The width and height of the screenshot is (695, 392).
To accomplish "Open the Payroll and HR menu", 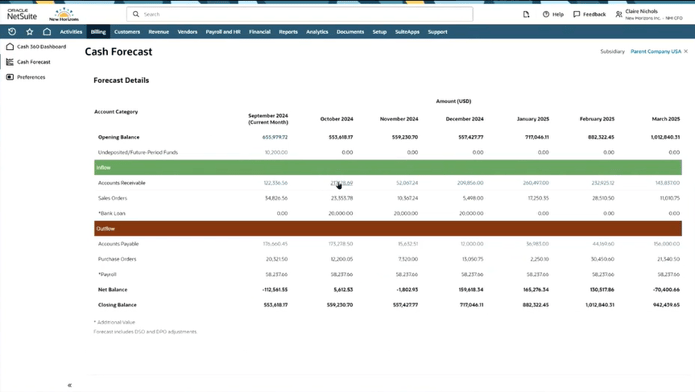I will point(223,32).
